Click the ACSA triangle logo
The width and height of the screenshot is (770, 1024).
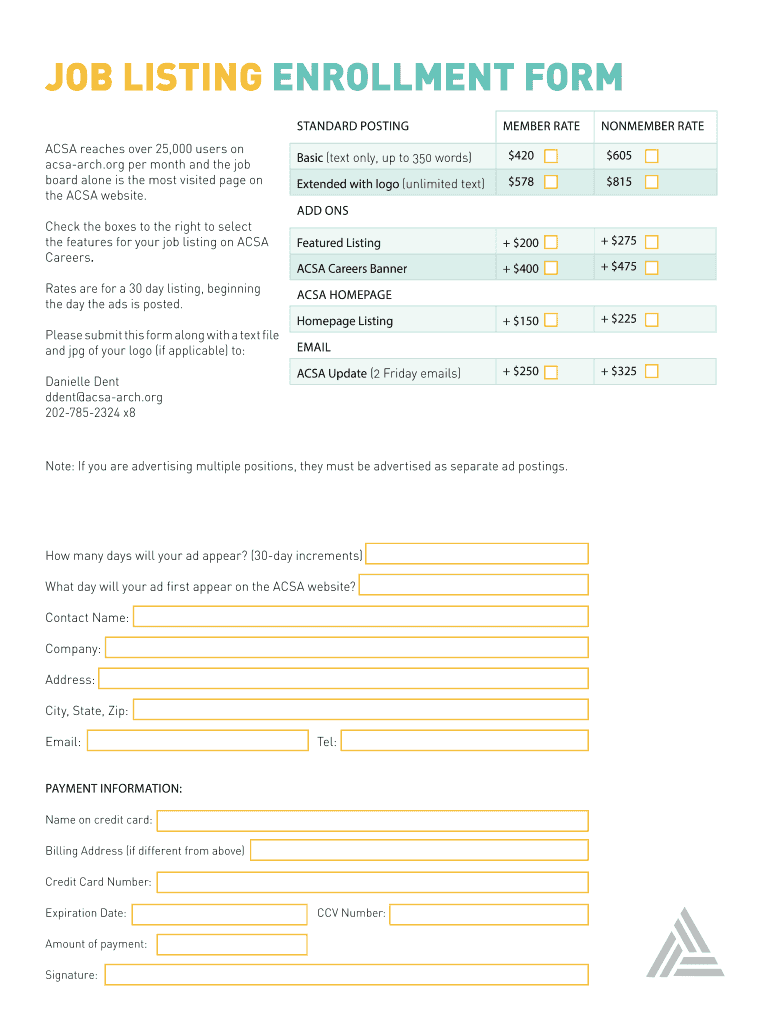coord(685,943)
